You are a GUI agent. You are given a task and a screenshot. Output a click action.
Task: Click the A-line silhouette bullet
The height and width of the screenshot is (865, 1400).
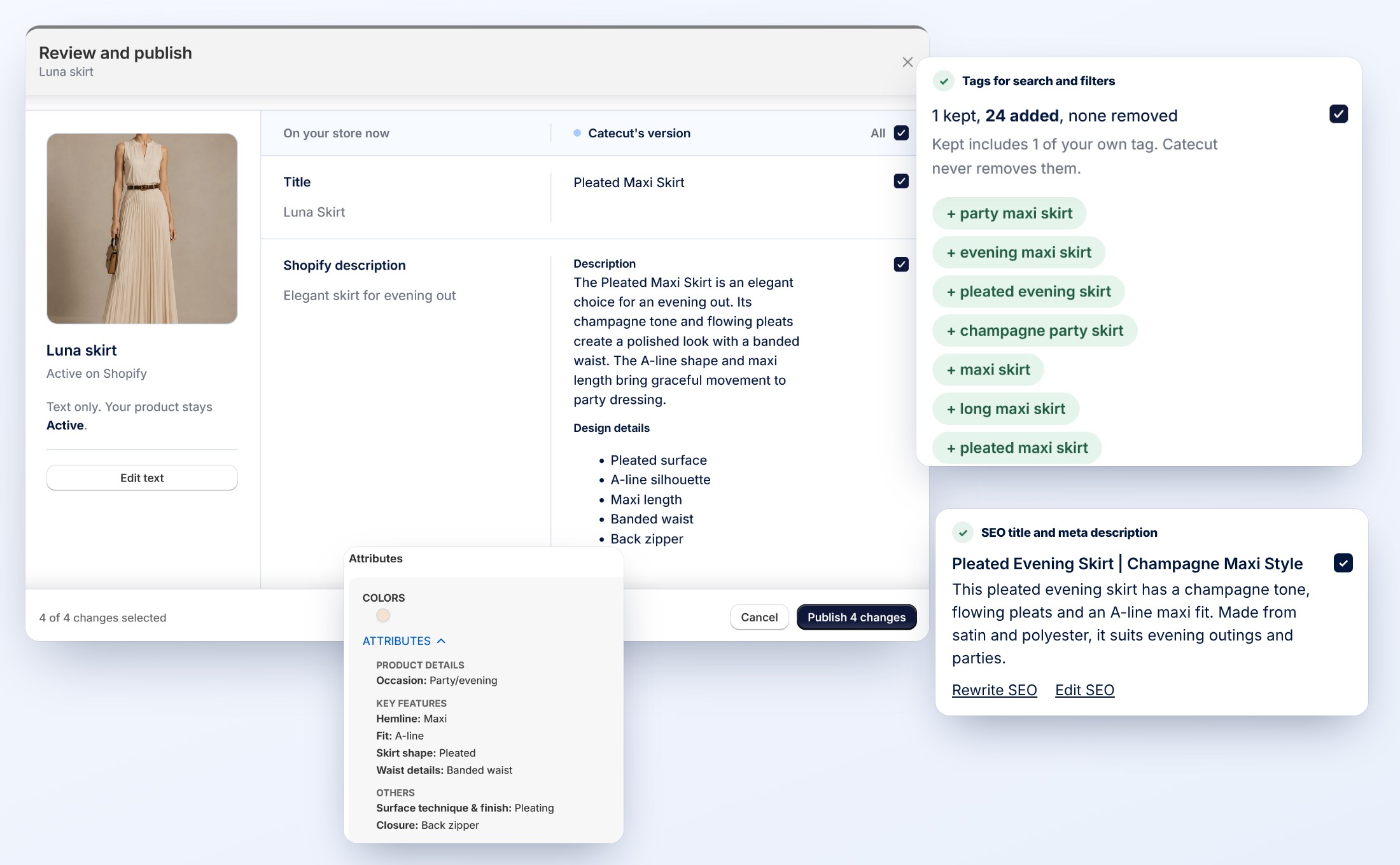point(660,480)
